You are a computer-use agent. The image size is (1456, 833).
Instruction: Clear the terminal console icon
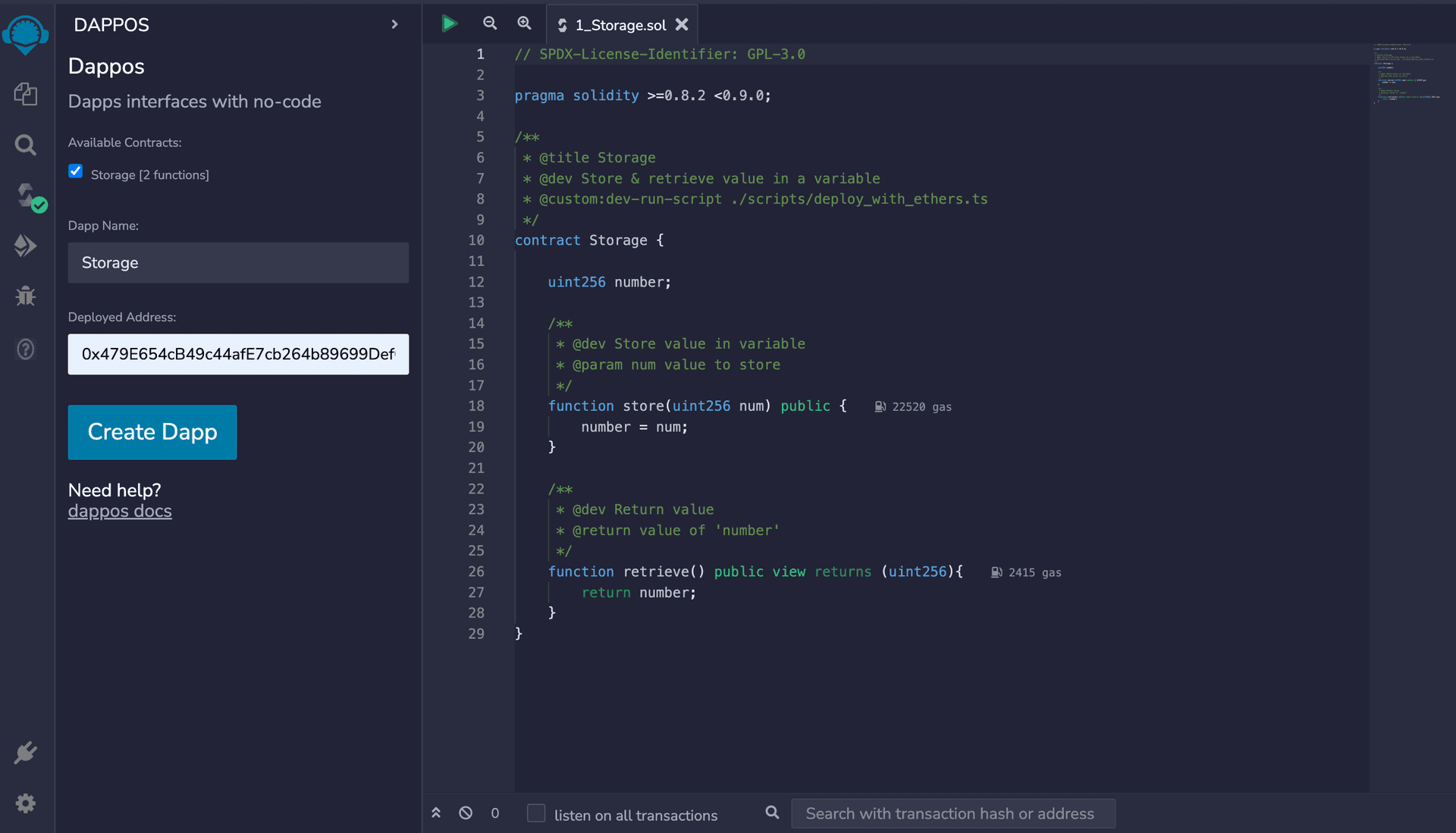[x=466, y=813]
